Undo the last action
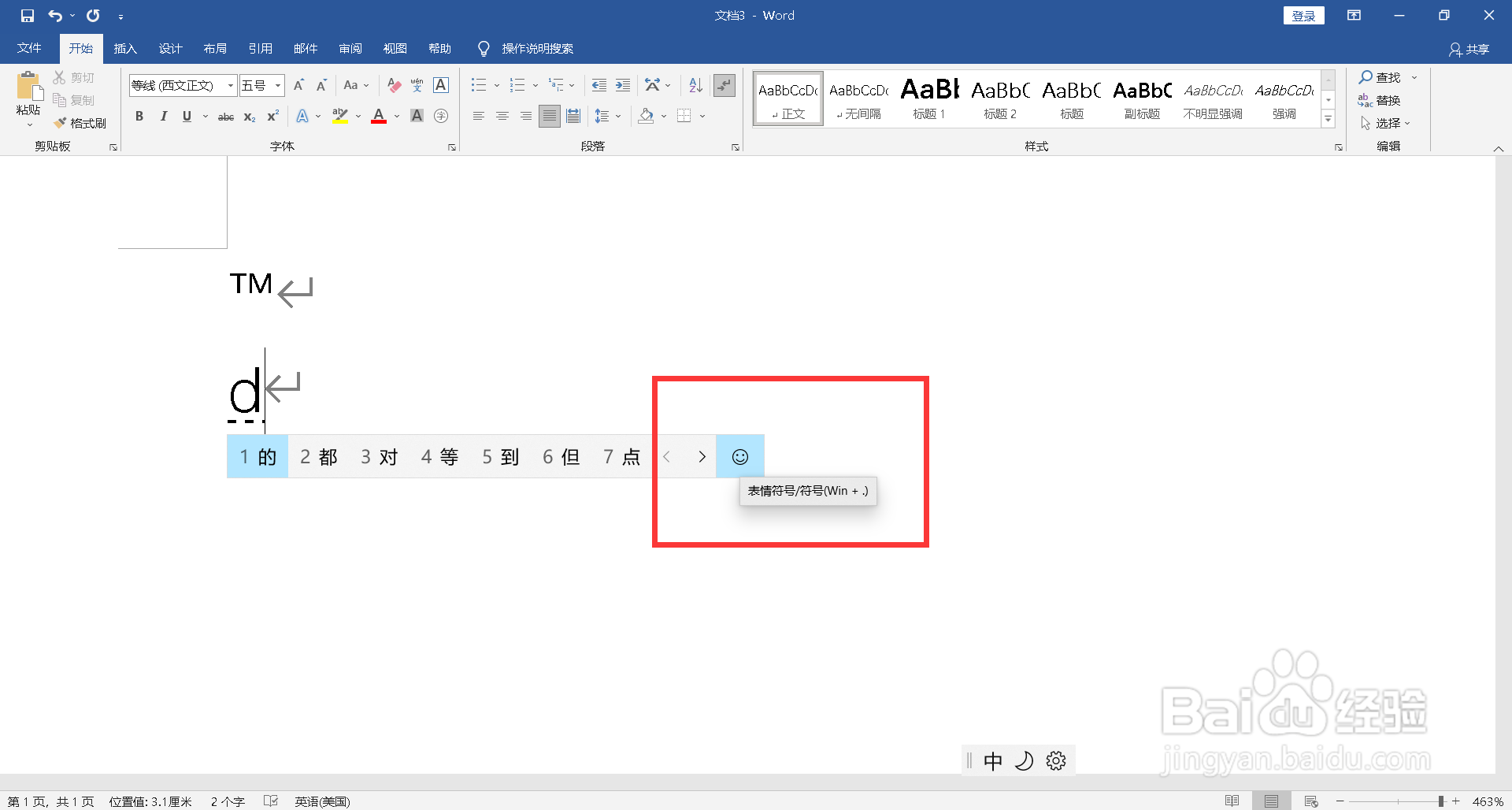 55,16
